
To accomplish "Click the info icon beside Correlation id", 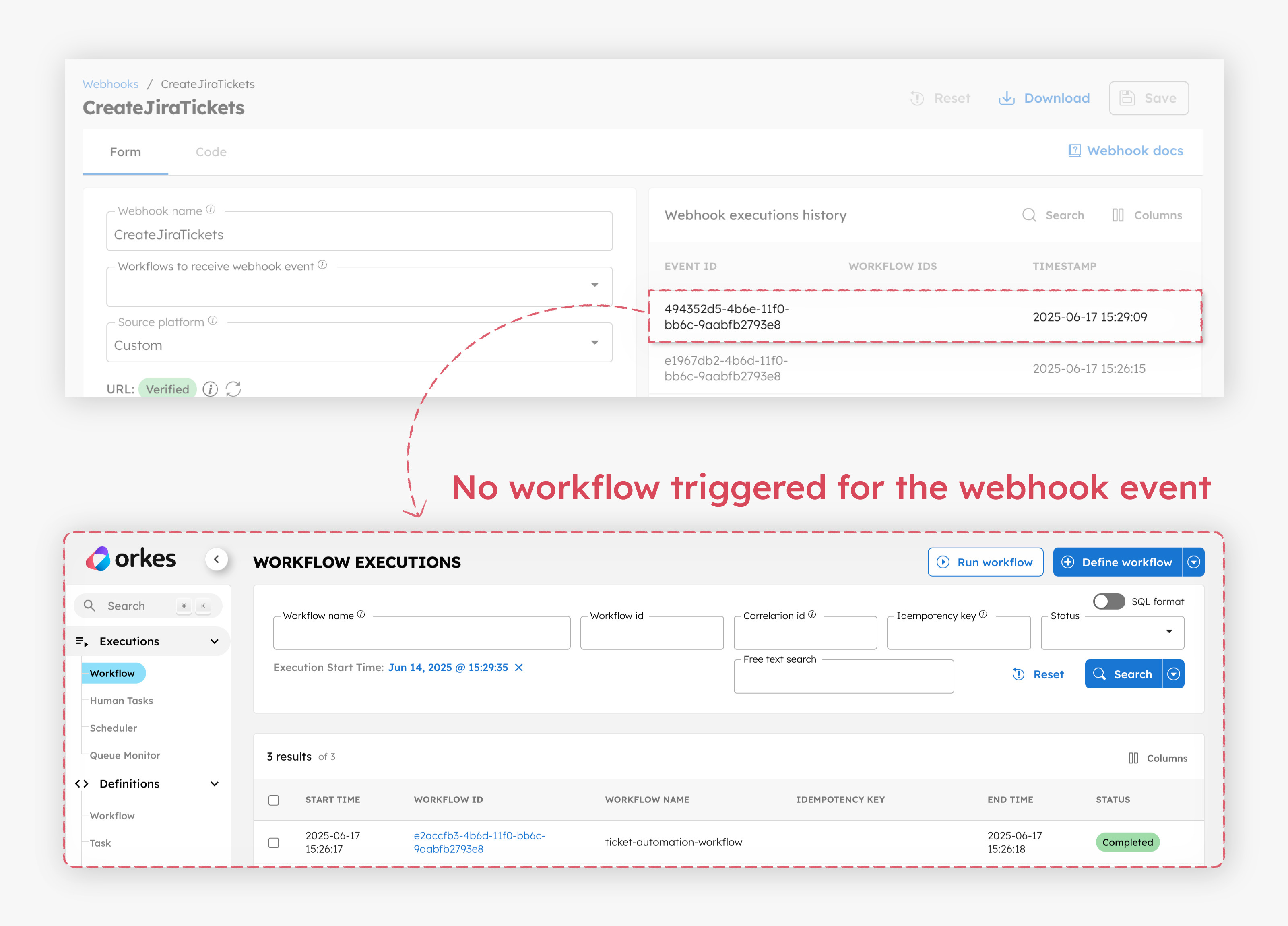I will 812,615.
